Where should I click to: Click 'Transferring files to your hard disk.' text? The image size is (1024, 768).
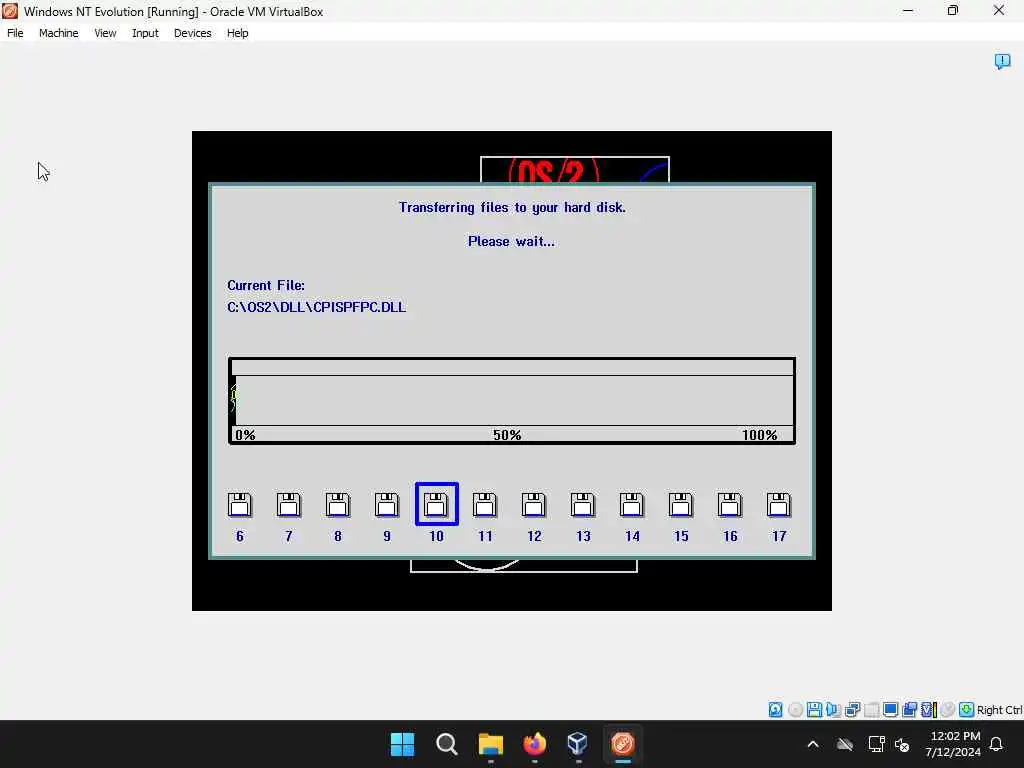(512, 208)
